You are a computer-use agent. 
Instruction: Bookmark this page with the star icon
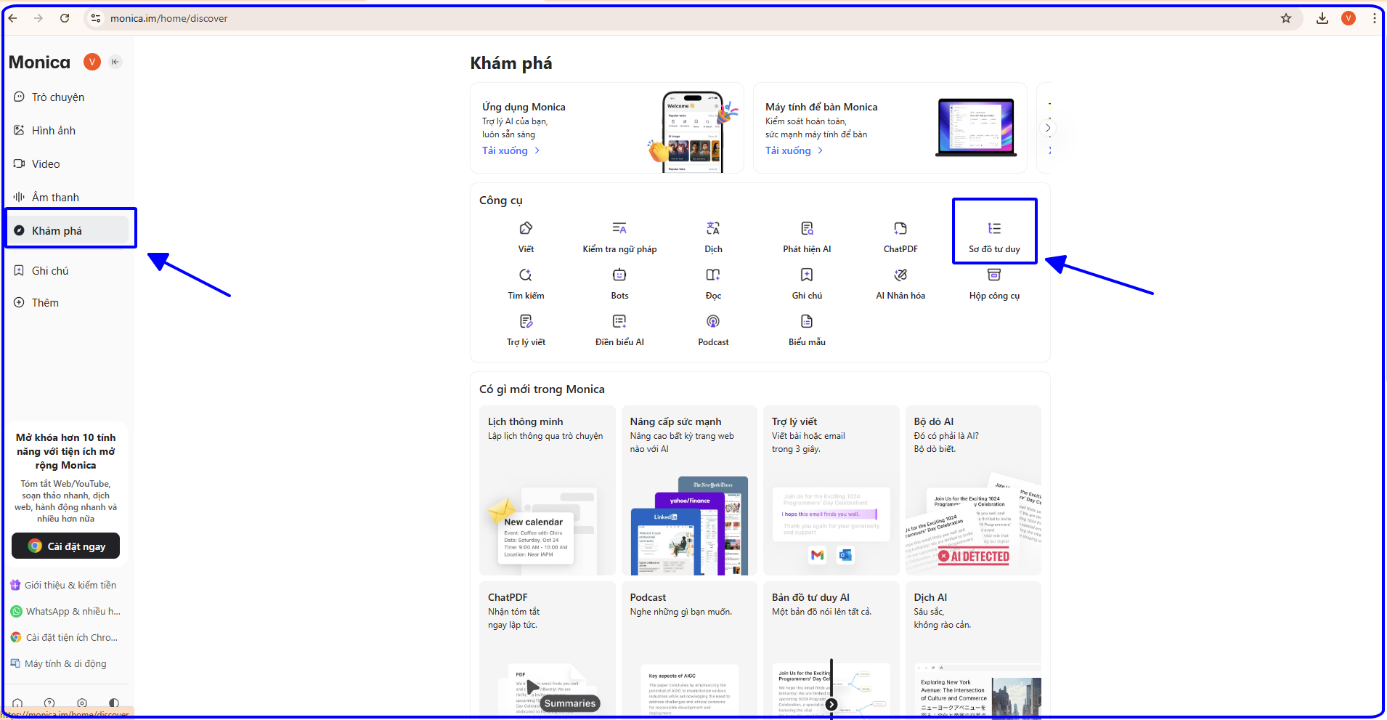click(1286, 18)
